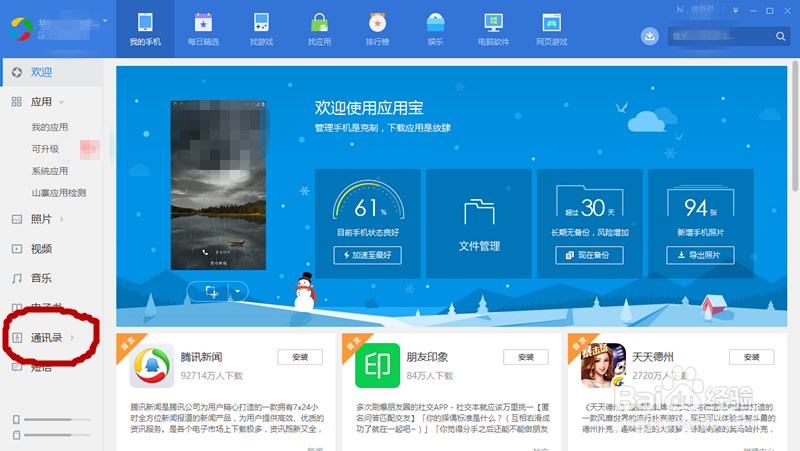Focus the search input field
The width and height of the screenshot is (800, 451).
(721, 36)
